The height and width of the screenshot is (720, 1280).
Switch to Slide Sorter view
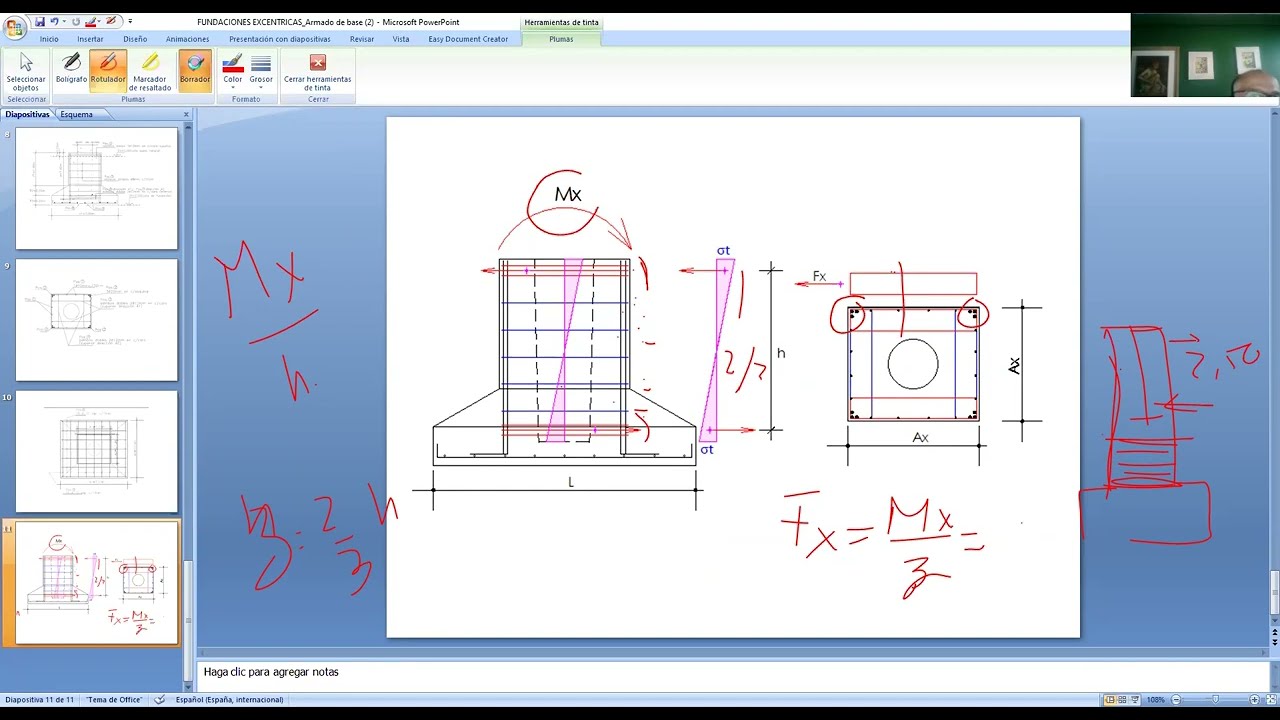[1123, 700]
